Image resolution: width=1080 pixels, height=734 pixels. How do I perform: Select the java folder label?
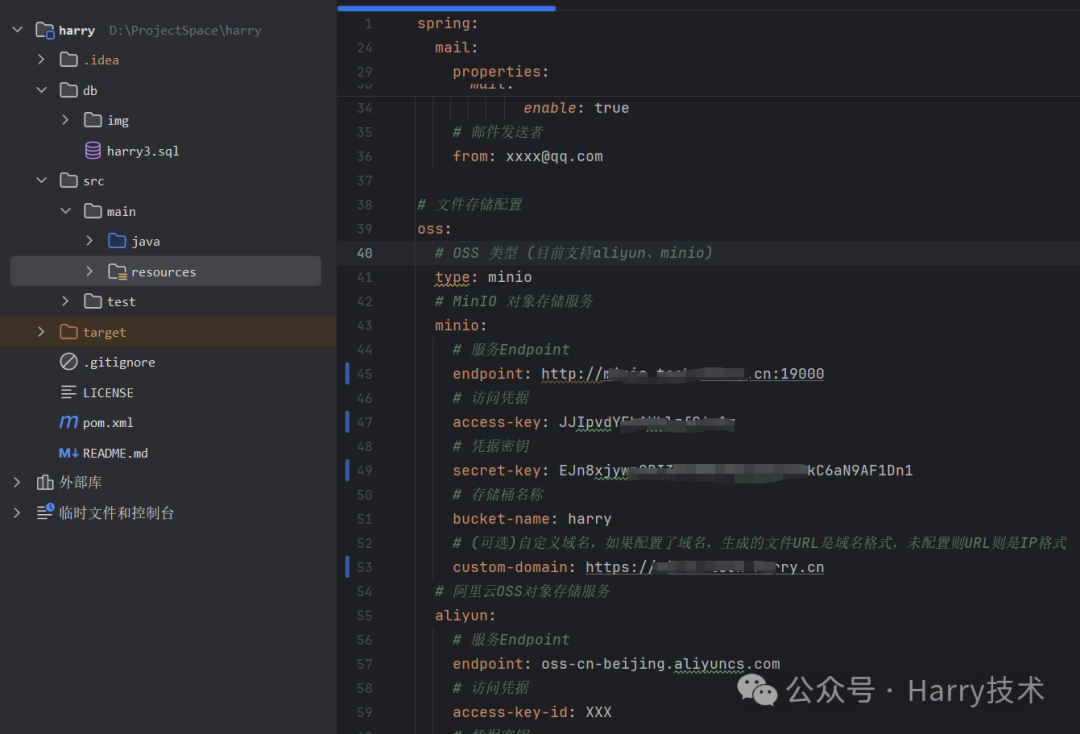click(145, 242)
